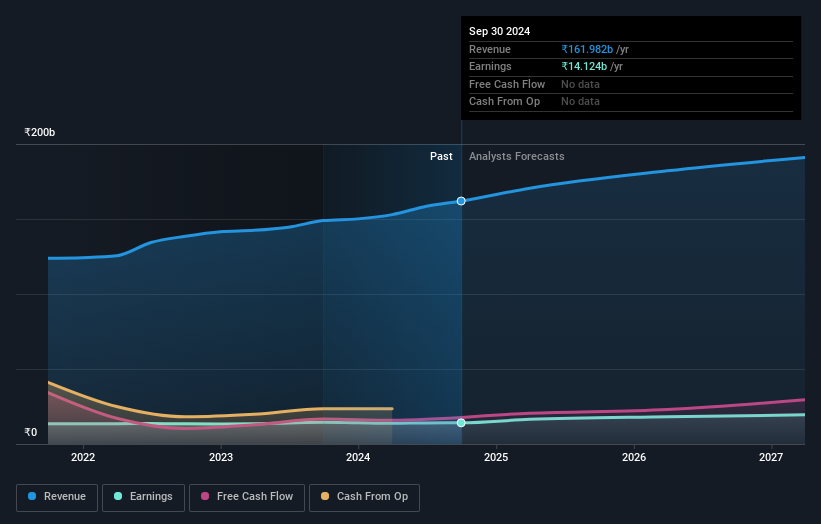Click the ₹14.124b earnings value

(584, 66)
